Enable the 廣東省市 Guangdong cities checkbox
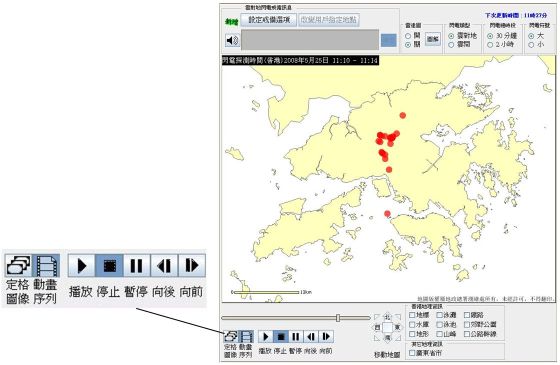 412,353
